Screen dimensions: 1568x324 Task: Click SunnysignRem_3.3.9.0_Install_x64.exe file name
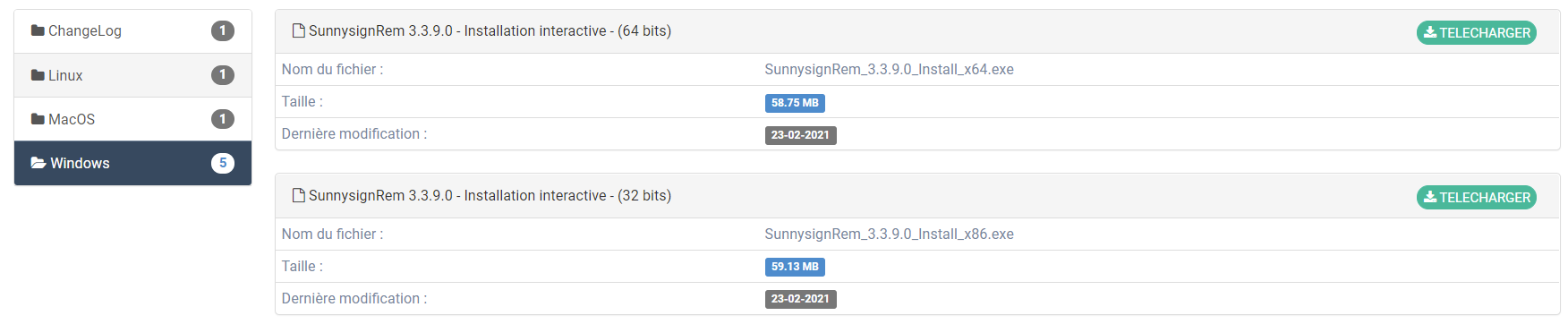point(889,70)
